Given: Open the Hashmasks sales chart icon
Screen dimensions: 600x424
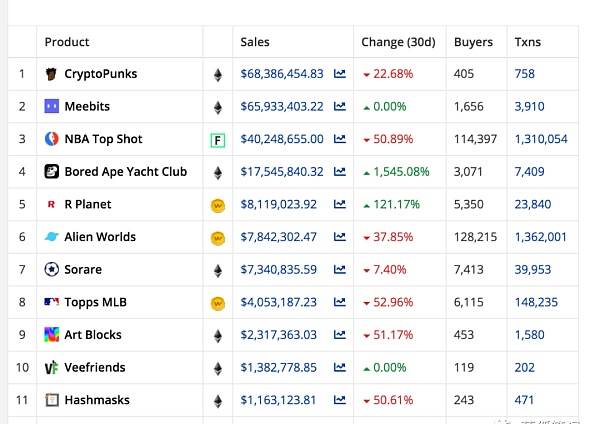Looking at the screenshot, I should click(x=339, y=400).
